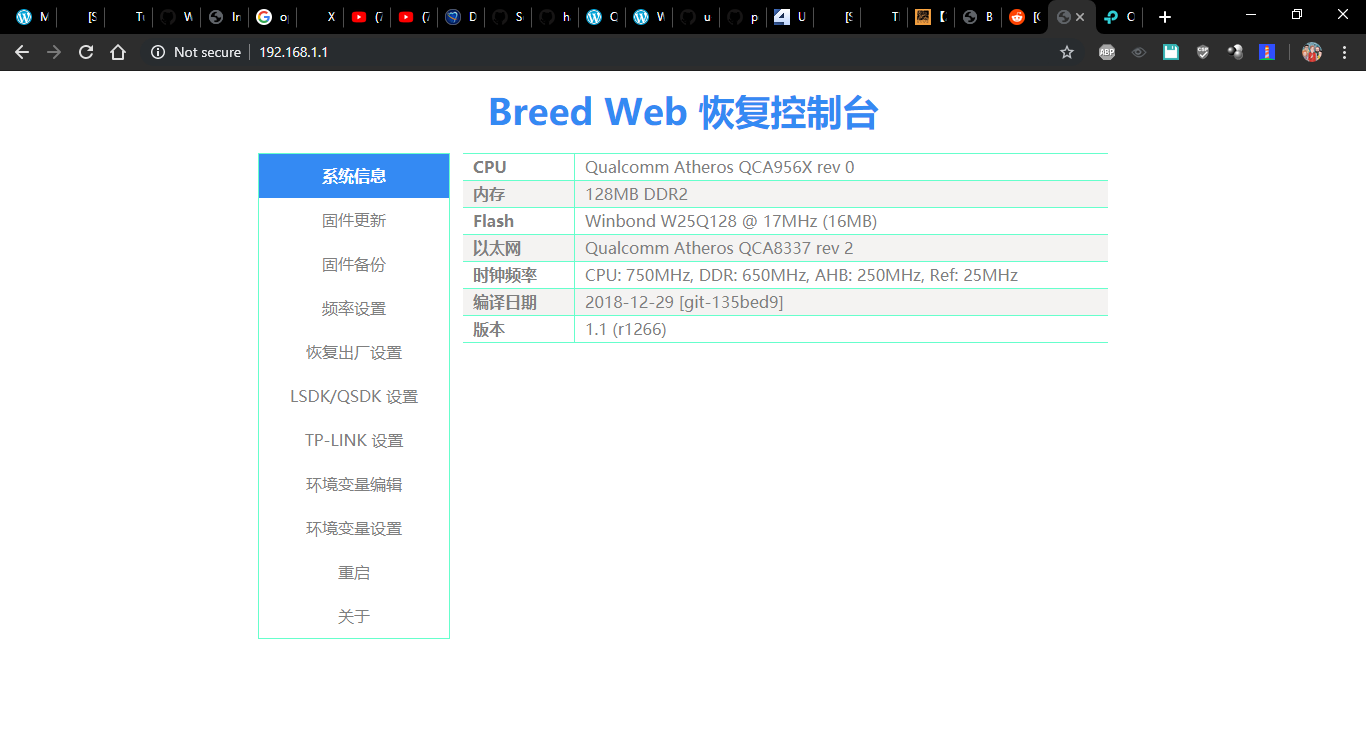Open 频率设置 frequency settings
The height and width of the screenshot is (738, 1366).
pos(354,309)
